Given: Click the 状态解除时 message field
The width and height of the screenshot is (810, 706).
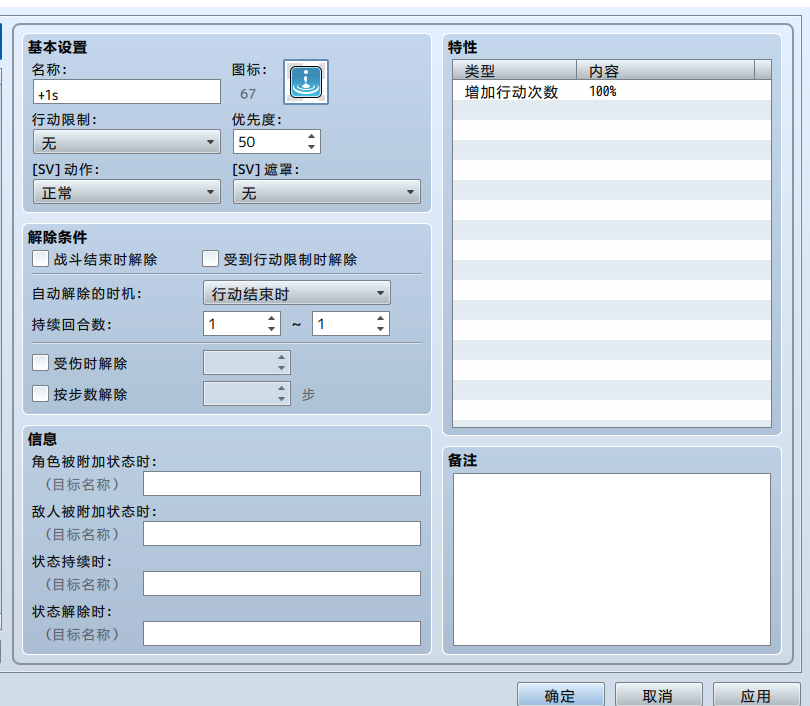Looking at the screenshot, I should 282,633.
